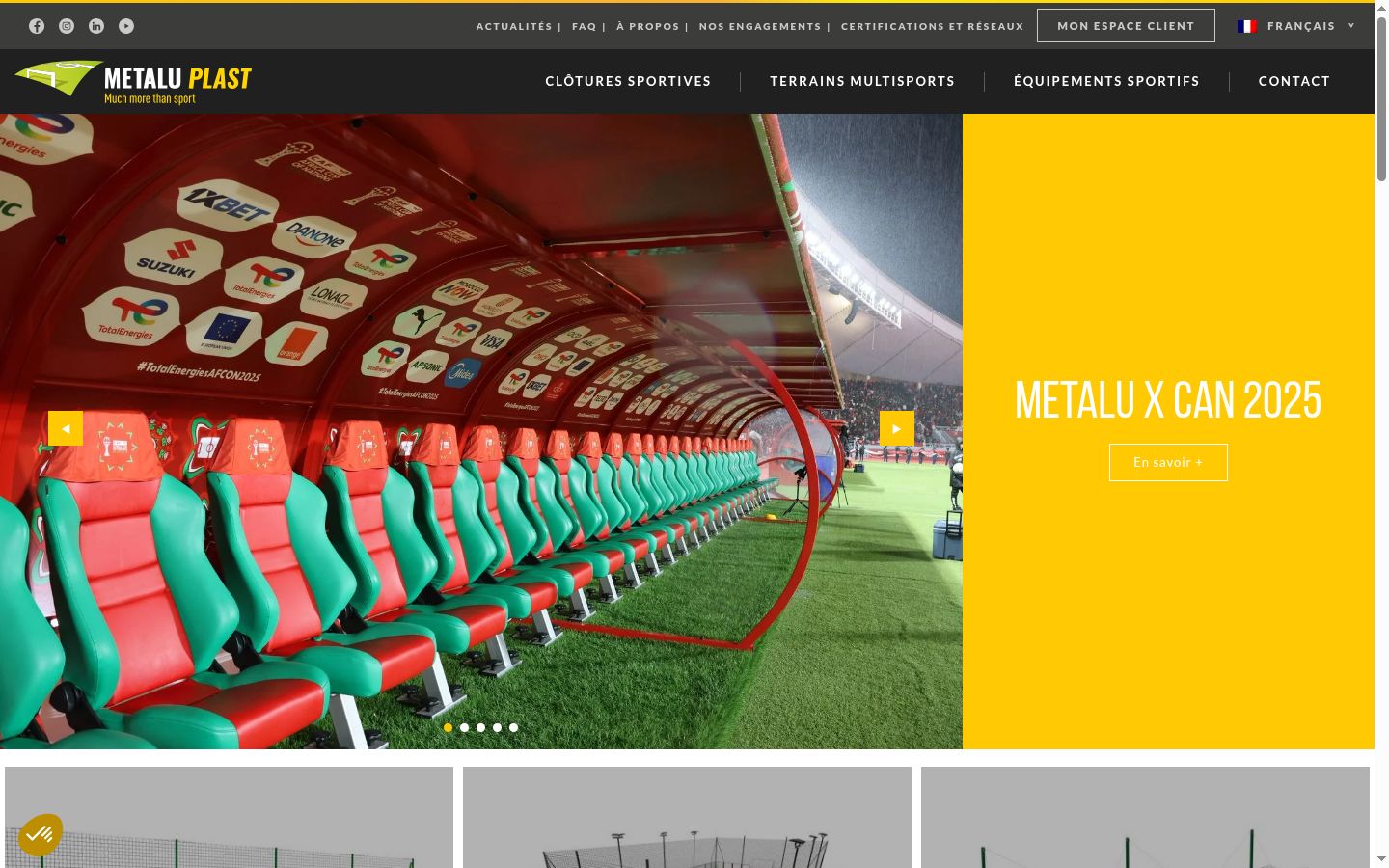1389x868 pixels.
Task: Open the Équipements Sportifs menu
Action: (x=1106, y=81)
